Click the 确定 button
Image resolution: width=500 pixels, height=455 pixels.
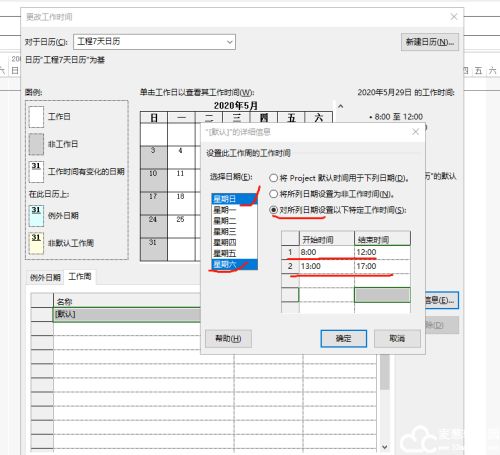click(344, 339)
